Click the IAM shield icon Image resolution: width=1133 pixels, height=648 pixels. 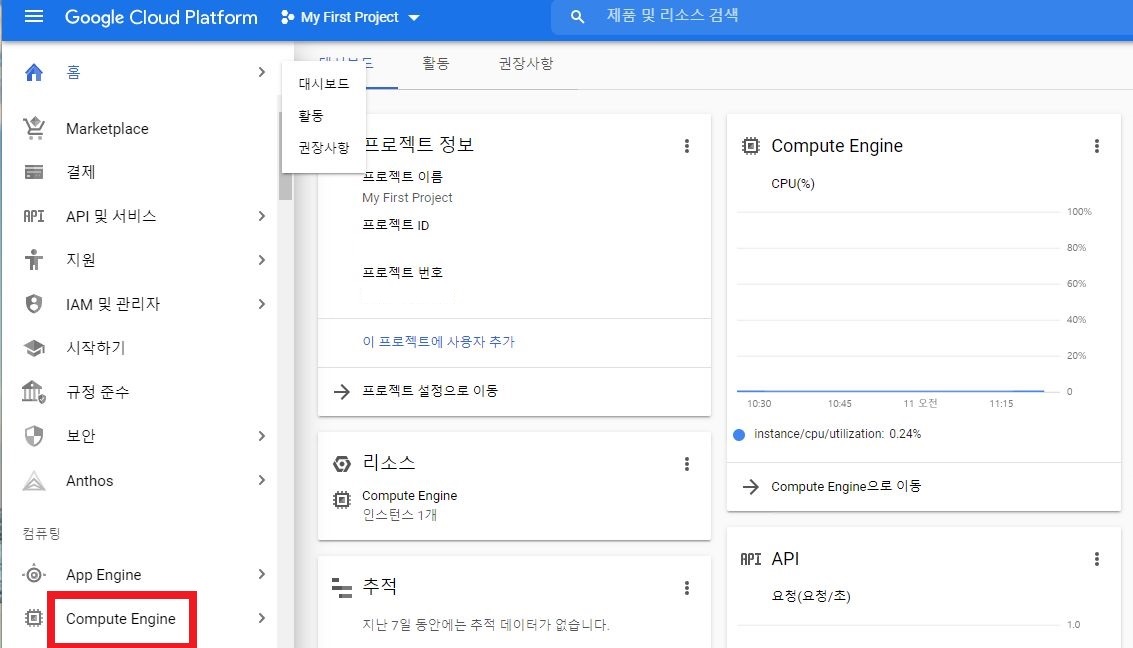pyautogui.click(x=34, y=303)
